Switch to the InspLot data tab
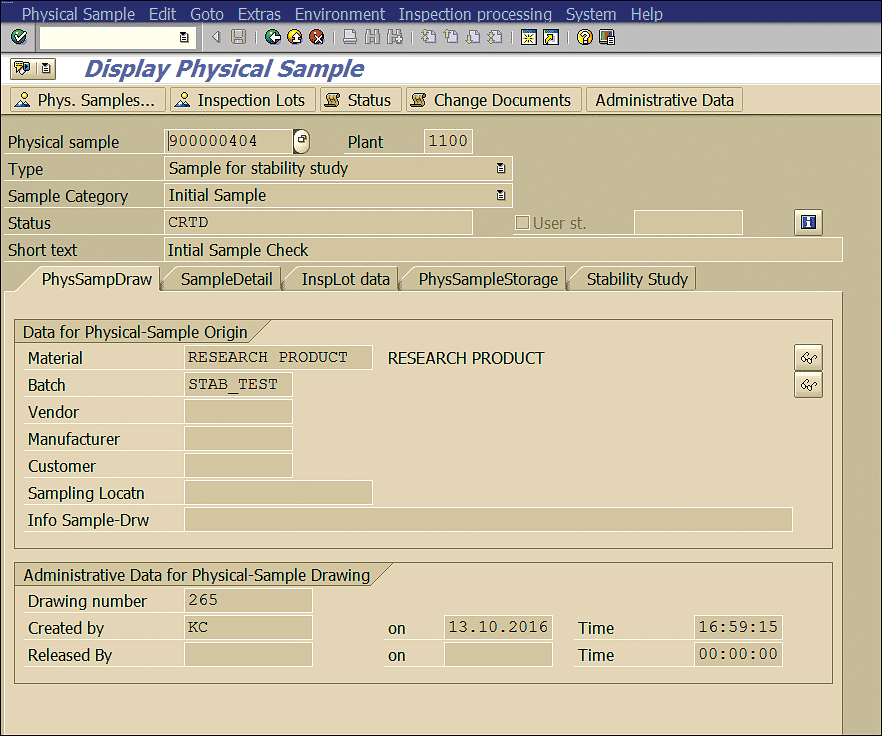This screenshot has height=736, width=882. [x=345, y=279]
